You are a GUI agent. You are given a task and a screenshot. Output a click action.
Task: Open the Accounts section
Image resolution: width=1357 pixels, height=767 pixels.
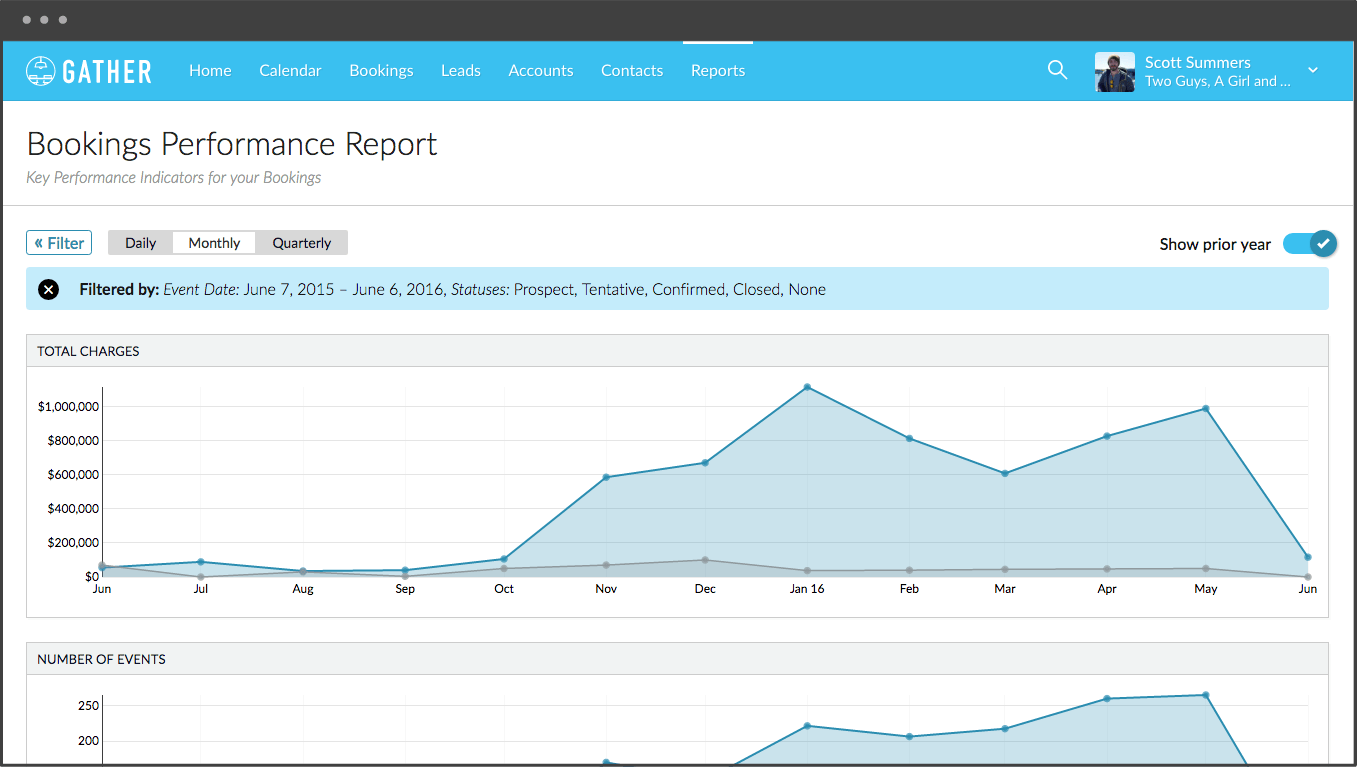point(541,71)
